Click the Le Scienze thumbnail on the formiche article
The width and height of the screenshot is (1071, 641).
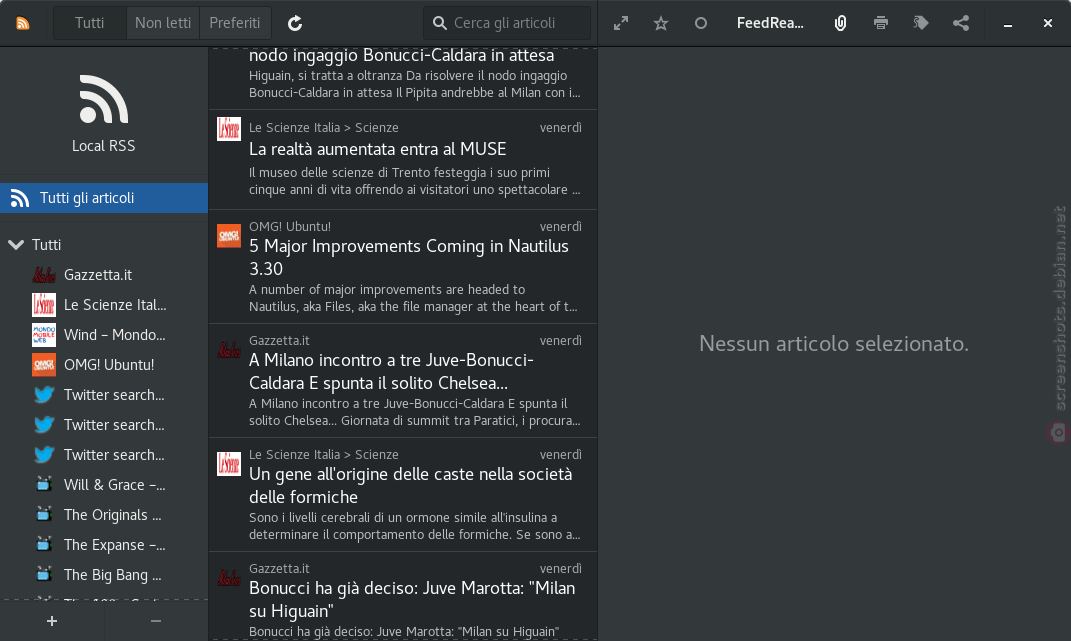[229, 464]
